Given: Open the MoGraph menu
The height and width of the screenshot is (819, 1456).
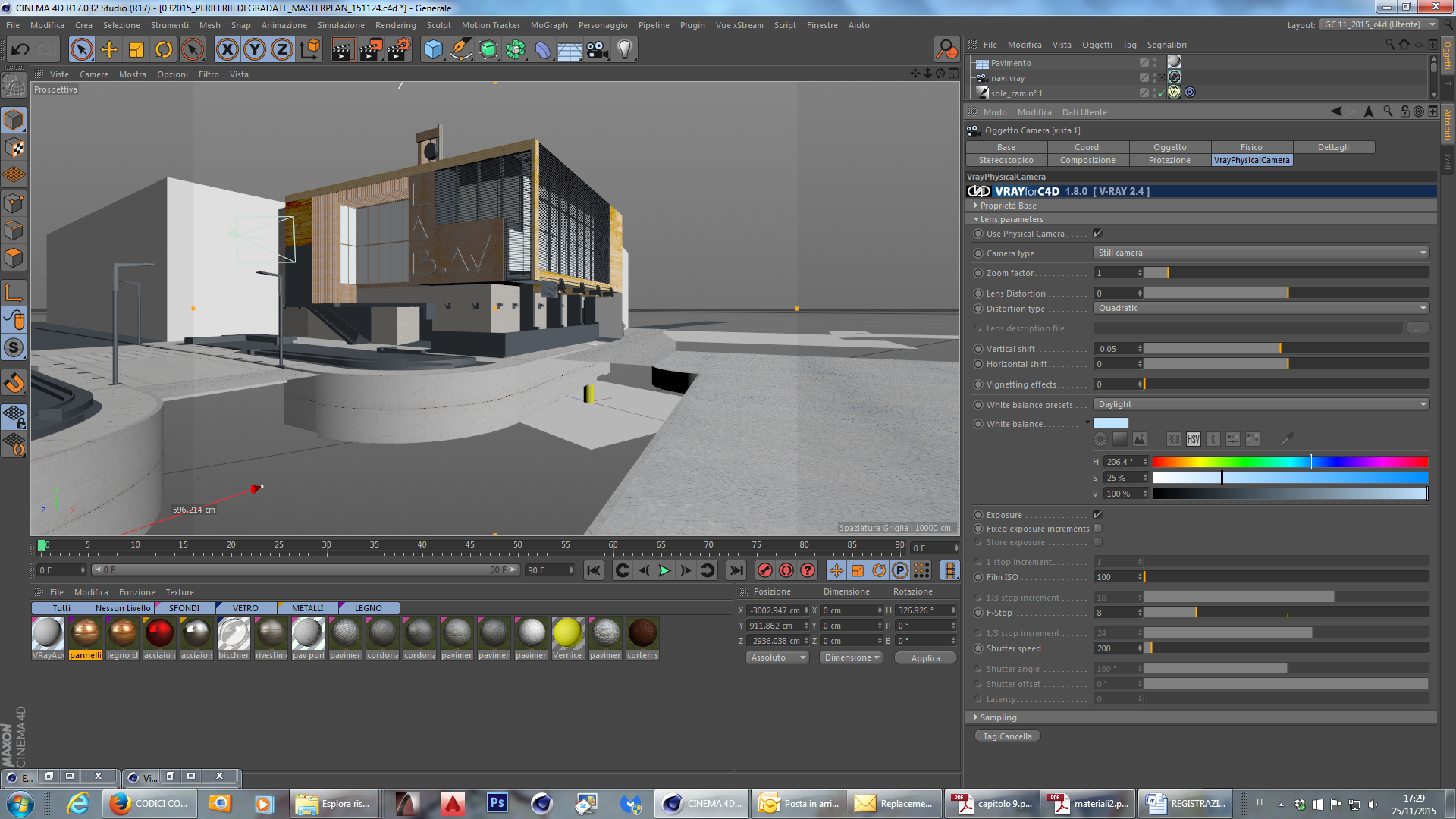Looking at the screenshot, I should pos(548,25).
